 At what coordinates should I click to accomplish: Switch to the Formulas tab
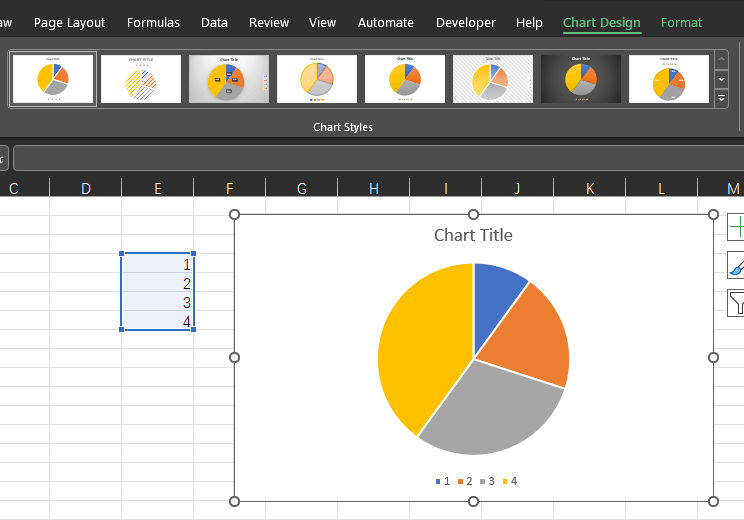pyautogui.click(x=153, y=23)
